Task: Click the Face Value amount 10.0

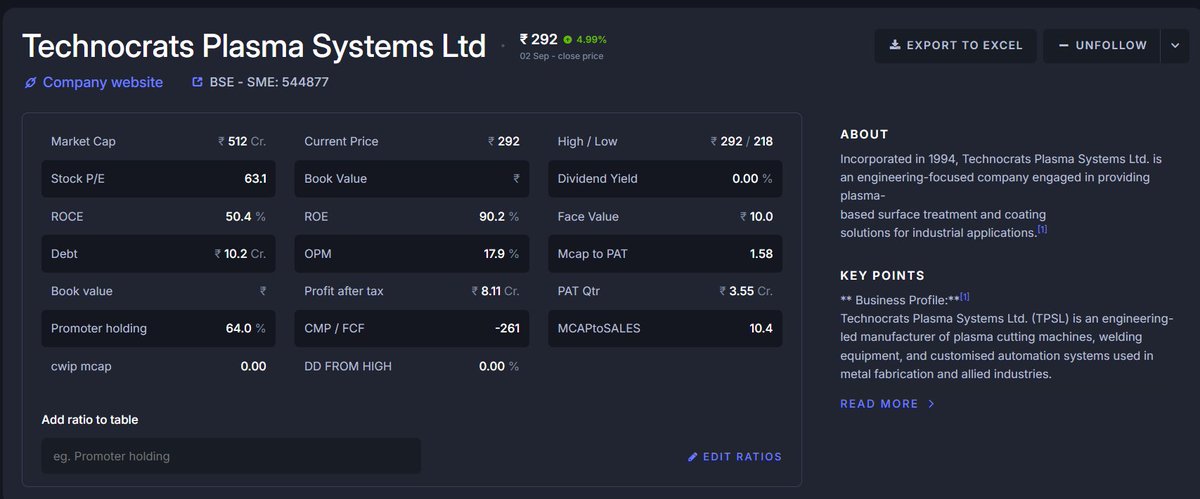Action: (x=757, y=216)
